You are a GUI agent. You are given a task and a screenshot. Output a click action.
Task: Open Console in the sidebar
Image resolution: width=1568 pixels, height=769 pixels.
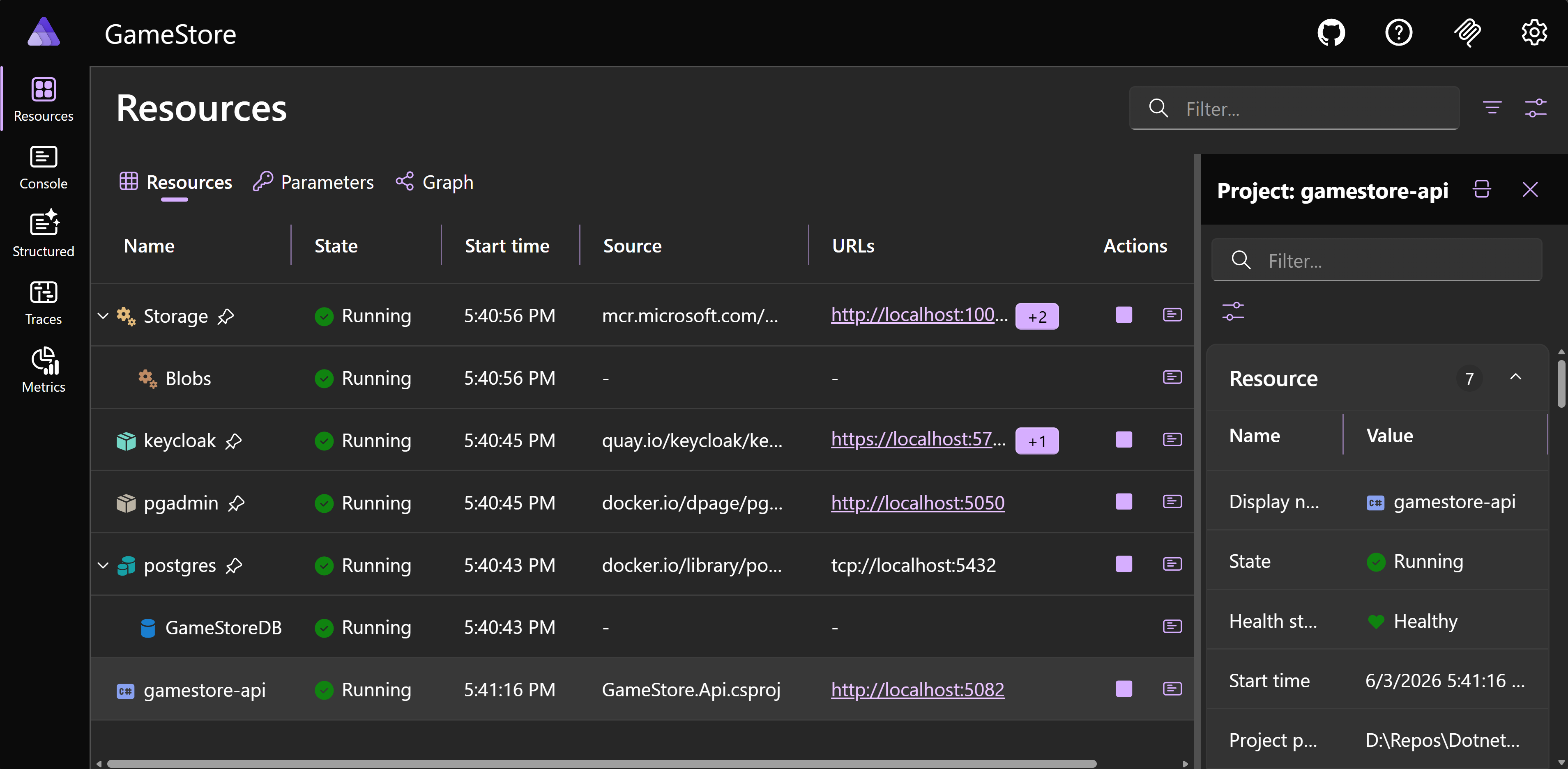[44, 168]
